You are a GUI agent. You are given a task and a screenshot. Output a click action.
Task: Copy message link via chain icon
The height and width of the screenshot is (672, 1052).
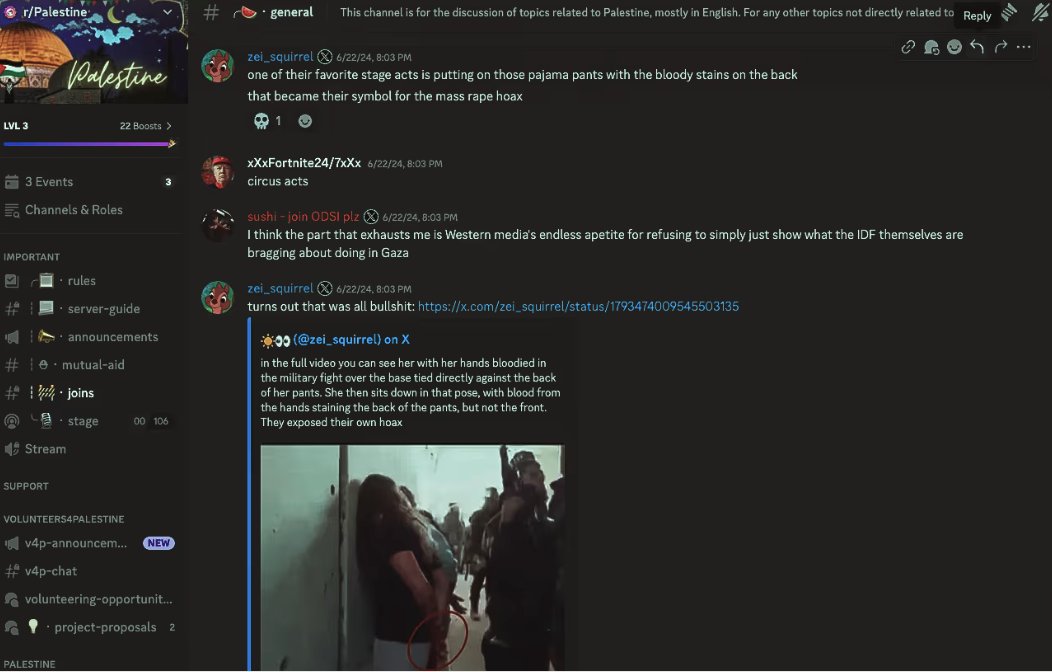pos(908,47)
